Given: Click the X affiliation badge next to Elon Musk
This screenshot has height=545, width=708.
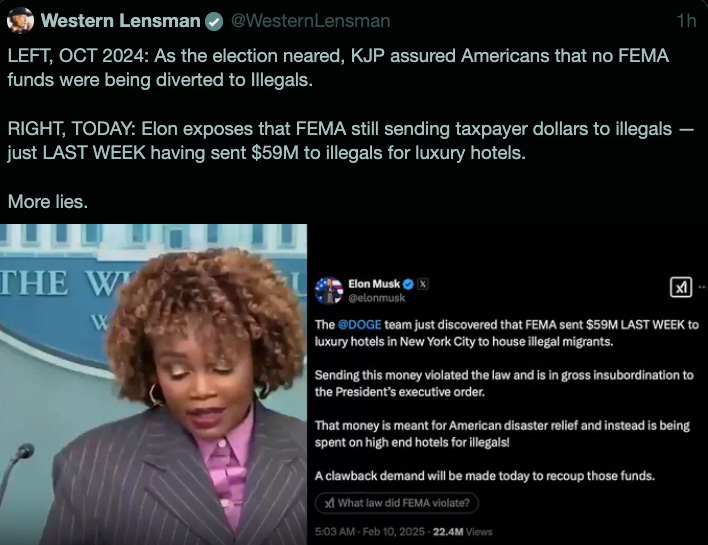Looking at the screenshot, I should (x=423, y=284).
